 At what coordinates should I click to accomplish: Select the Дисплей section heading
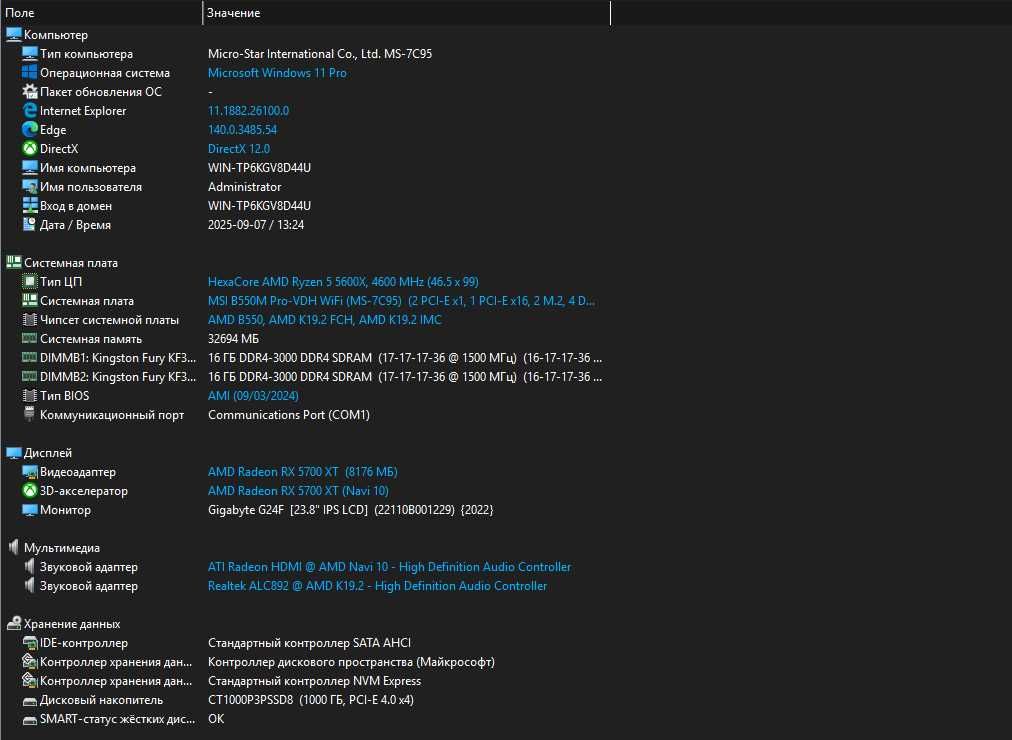click(48, 453)
